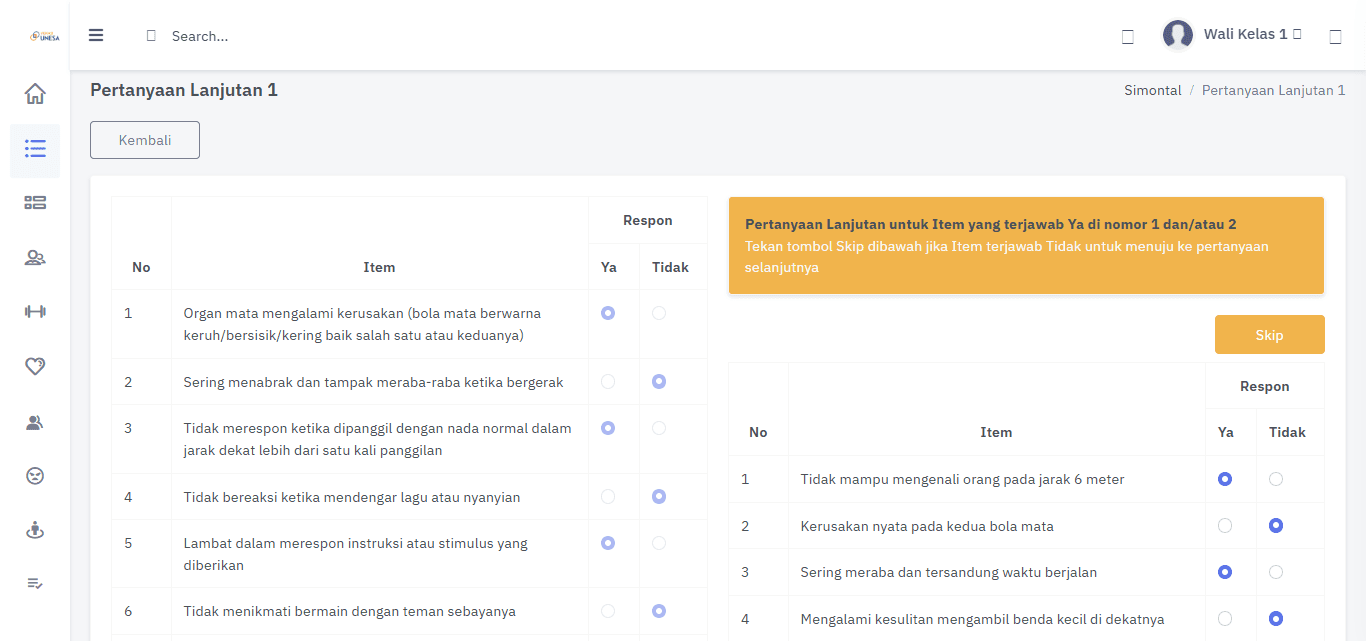This screenshot has height=641, width=1366.
Task: Select Tidak for Mengalami kesulitan mengambil benda kecil
Action: pyautogui.click(x=1275, y=619)
